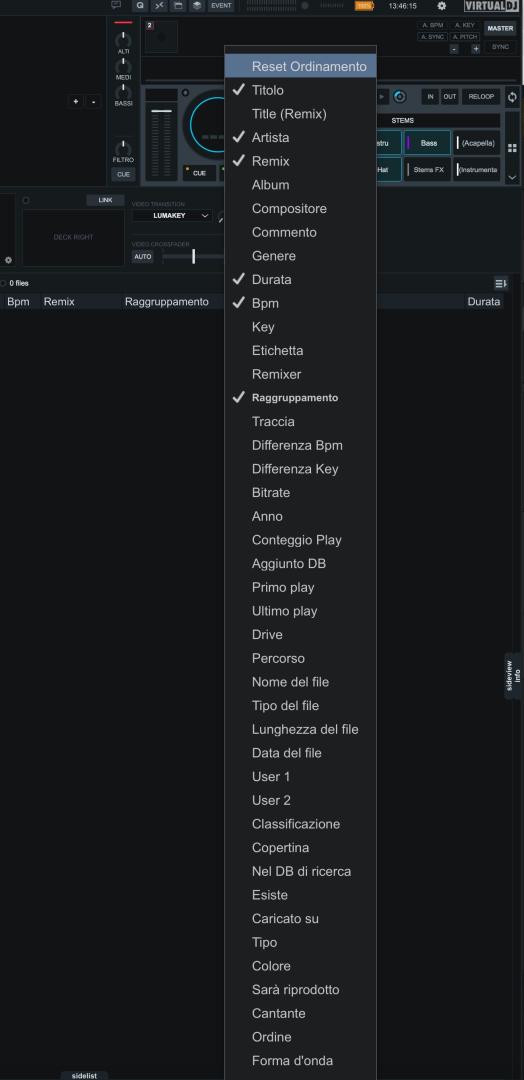Click the chat bubble icon in top bar

[x=116, y=5]
